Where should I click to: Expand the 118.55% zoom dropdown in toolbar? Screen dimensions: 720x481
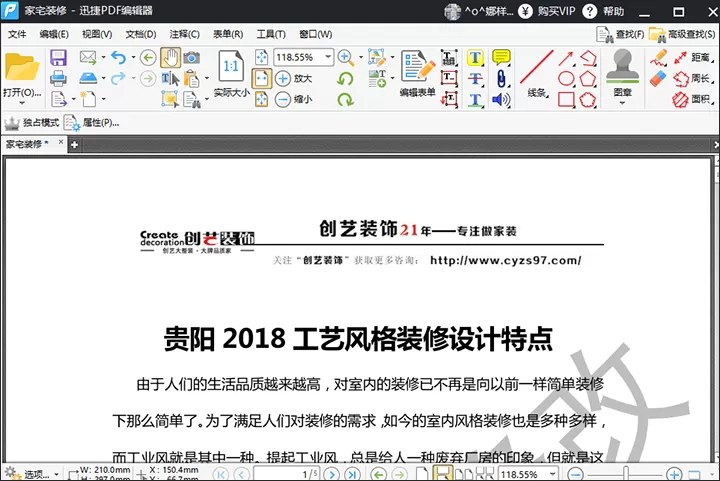coord(328,57)
